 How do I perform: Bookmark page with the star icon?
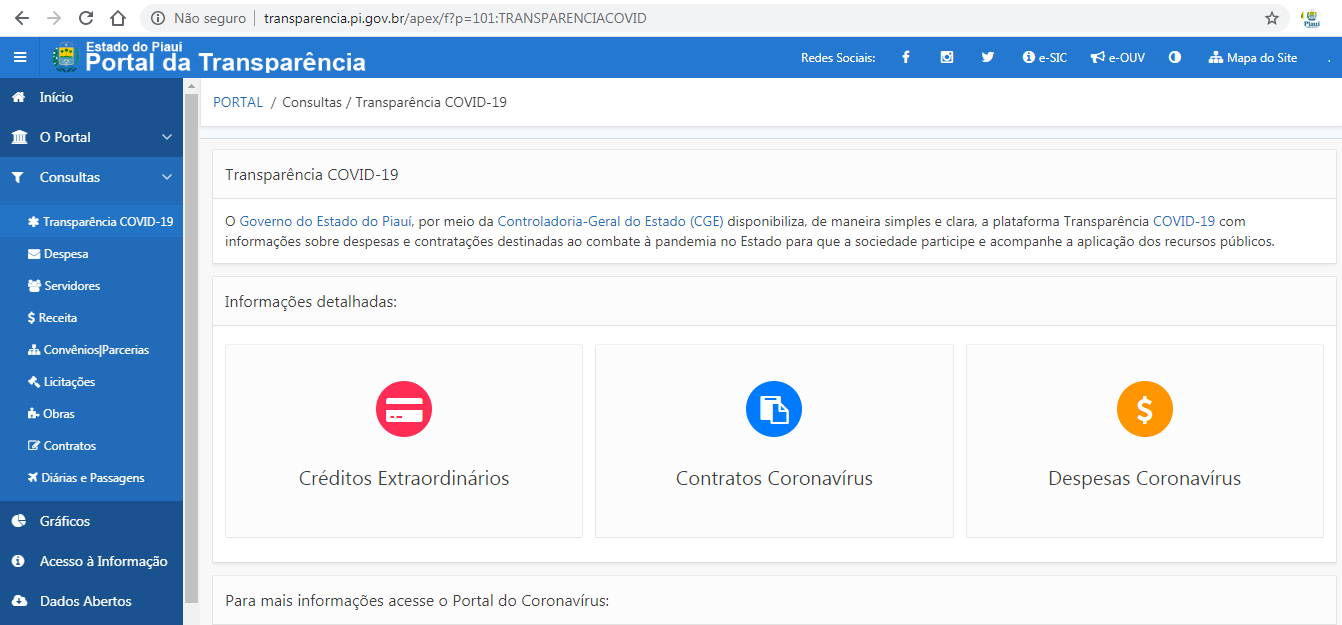click(1272, 18)
